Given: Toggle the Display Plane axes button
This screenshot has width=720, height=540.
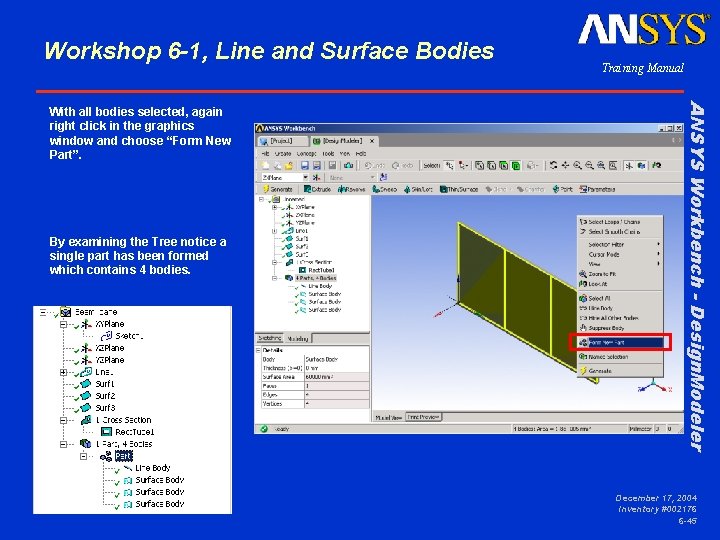Looking at the screenshot, I should pos(629,165).
